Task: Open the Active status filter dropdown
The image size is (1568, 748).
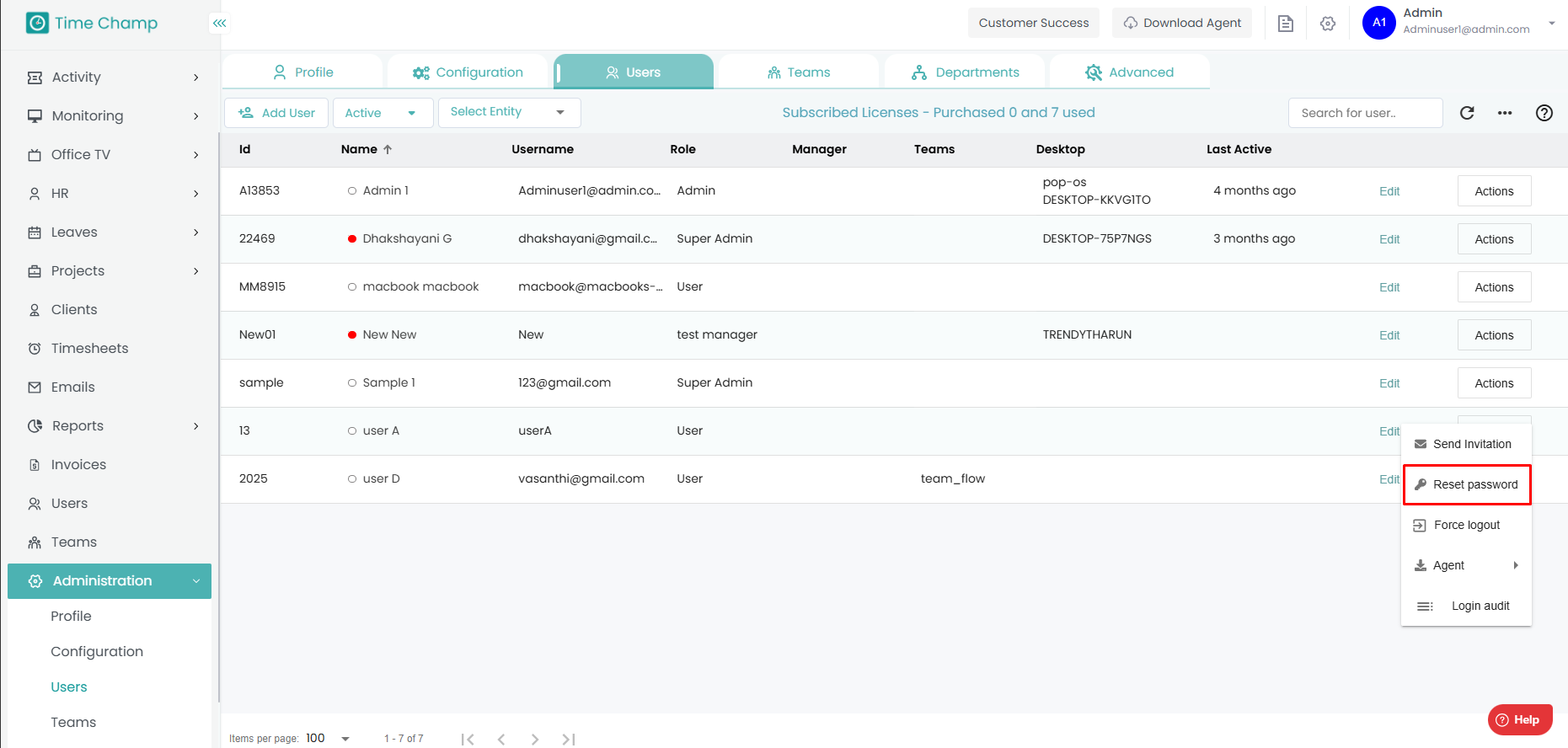Action: [x=383, y=113]
